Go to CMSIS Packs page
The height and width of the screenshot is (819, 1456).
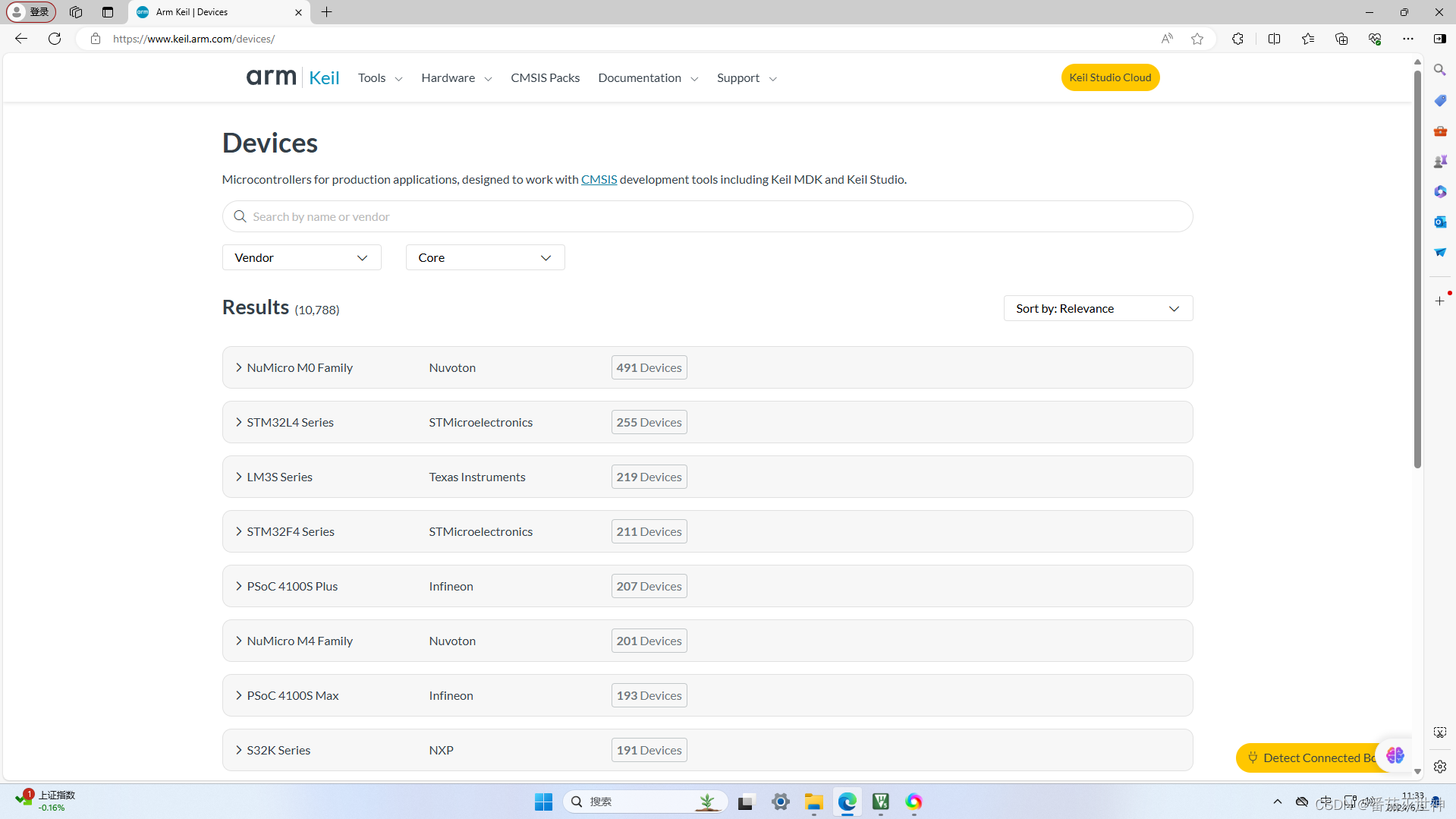point(545,77)
